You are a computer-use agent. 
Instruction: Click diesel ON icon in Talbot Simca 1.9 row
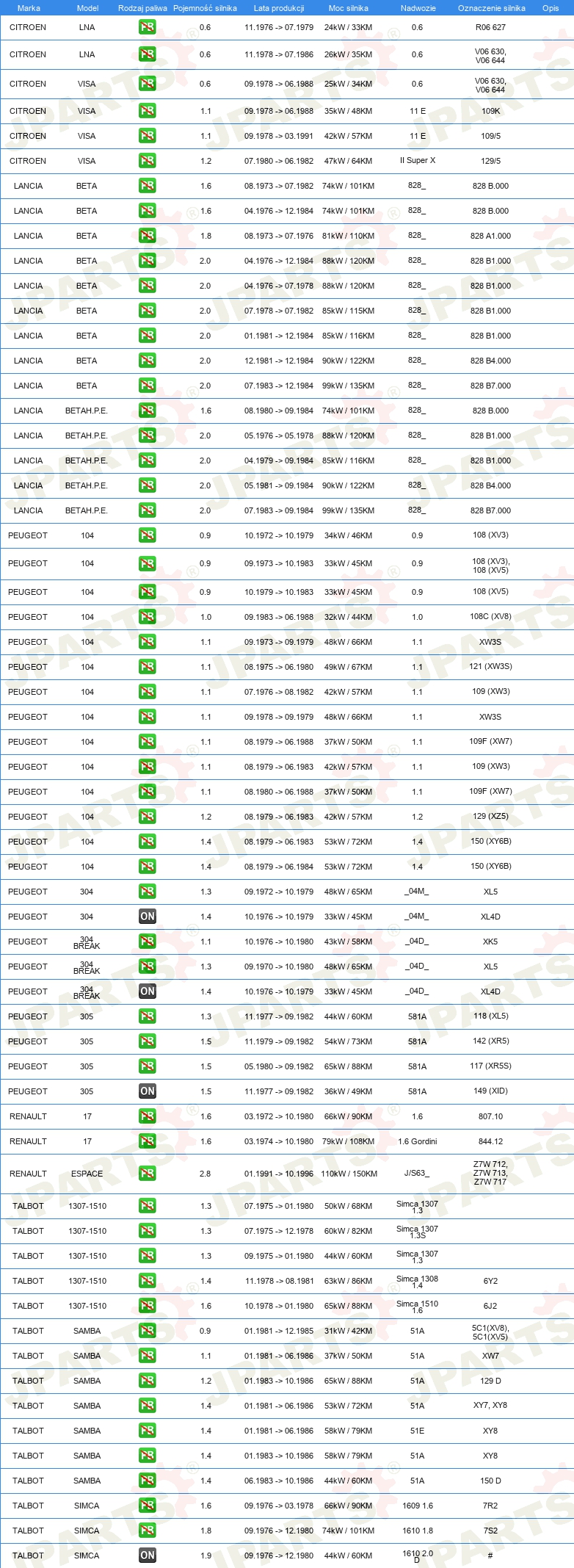pyautogui.click(x=147, y=1556)
